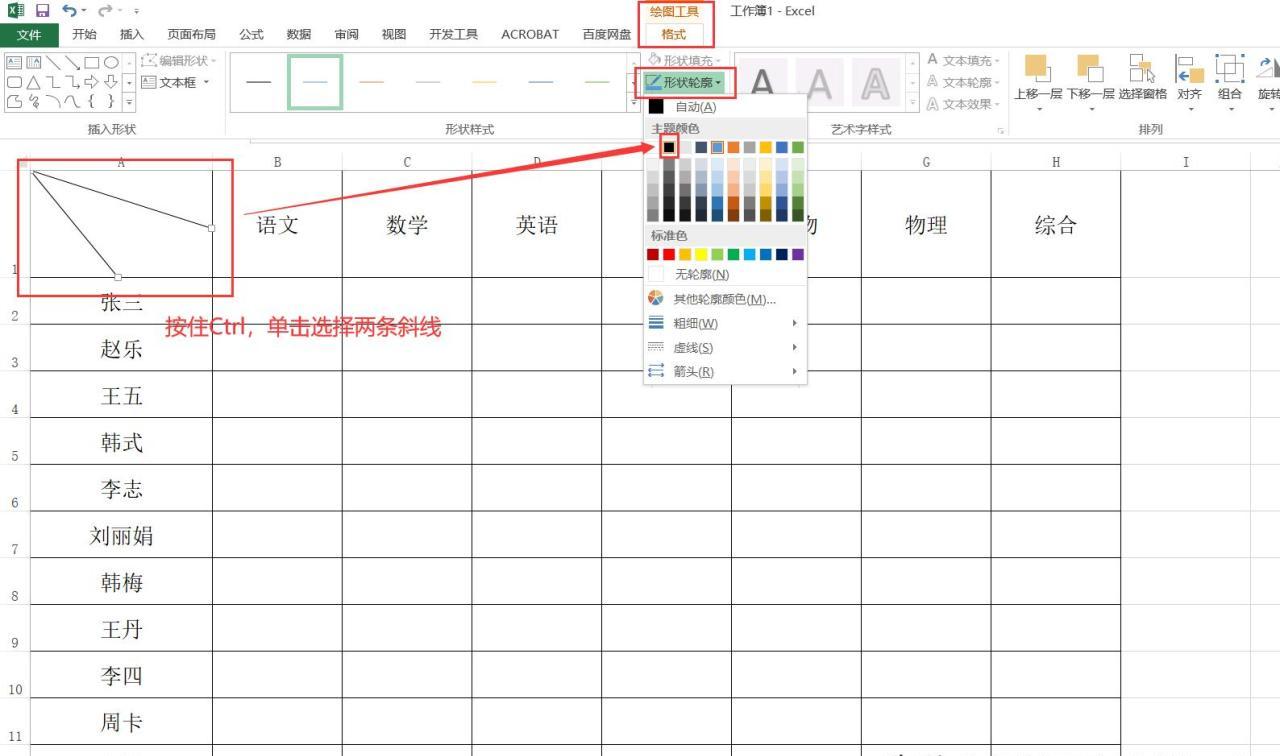Pick the orange theme color swatch
The width and height of the screenshot is (1280, 756).
click(733, 147)
